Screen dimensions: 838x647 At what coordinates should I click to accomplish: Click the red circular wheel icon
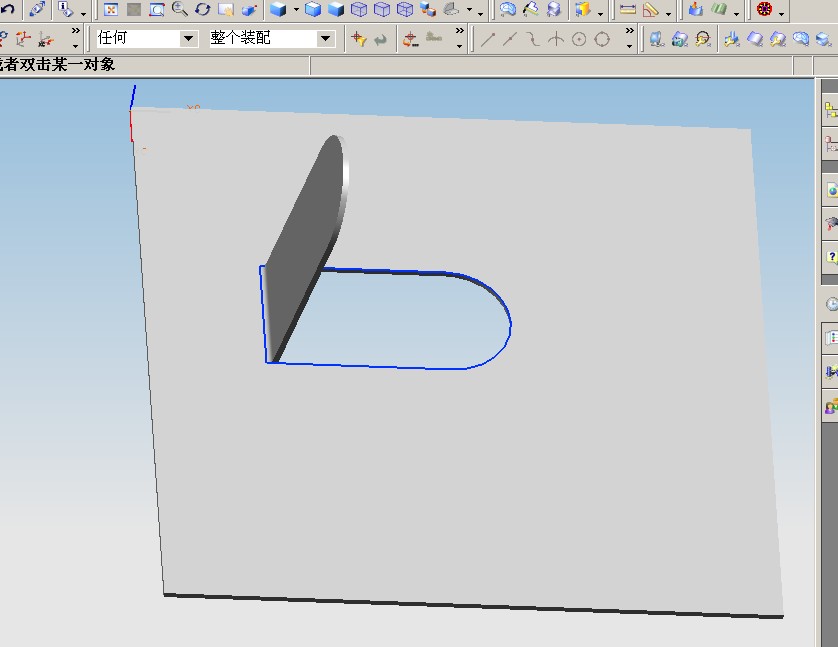pos(764,9)
